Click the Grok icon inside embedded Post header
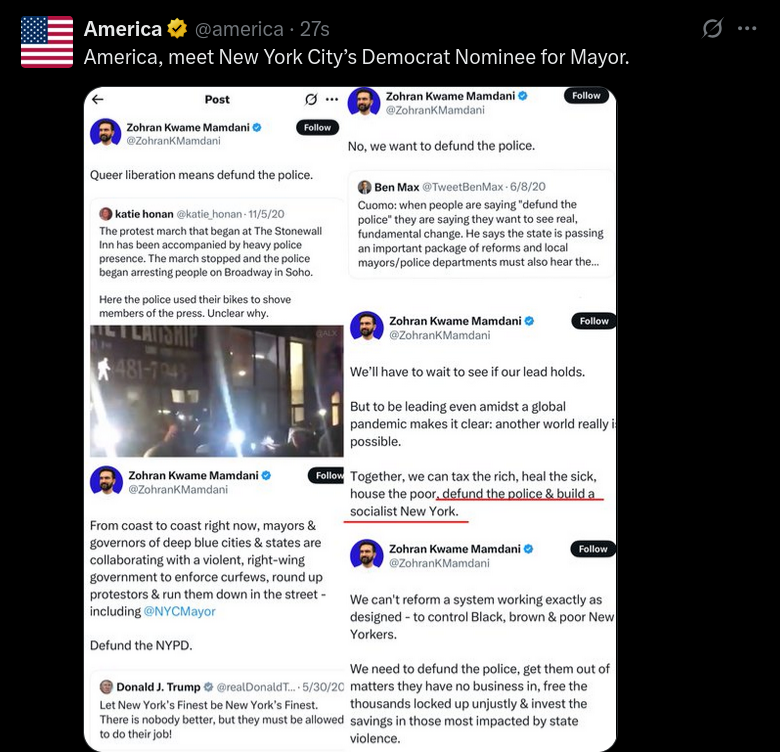This screenshot has width=780, height=752. (x=311, y=99)
